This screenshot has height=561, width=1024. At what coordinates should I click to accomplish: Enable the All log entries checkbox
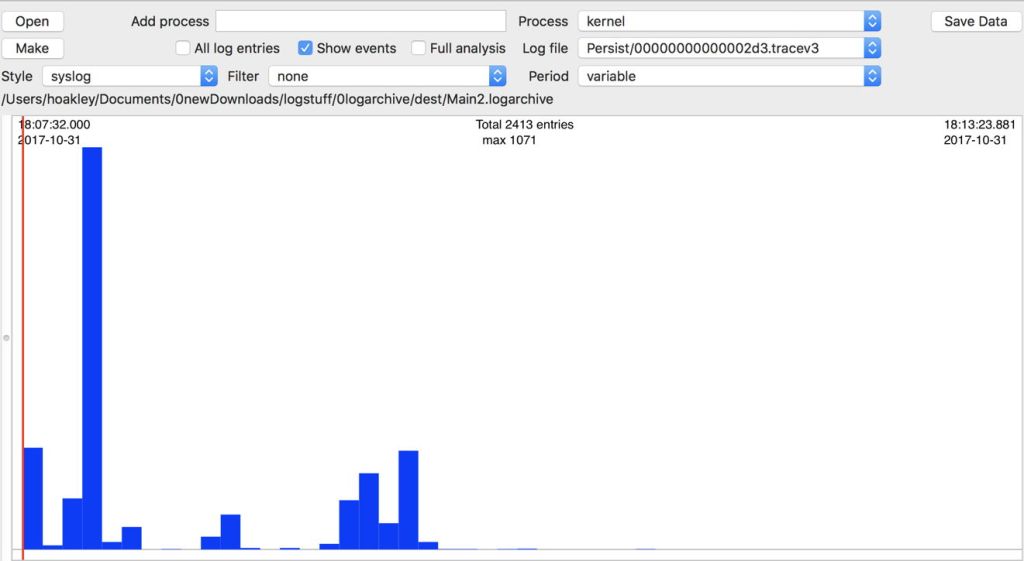tap(183, 48)
